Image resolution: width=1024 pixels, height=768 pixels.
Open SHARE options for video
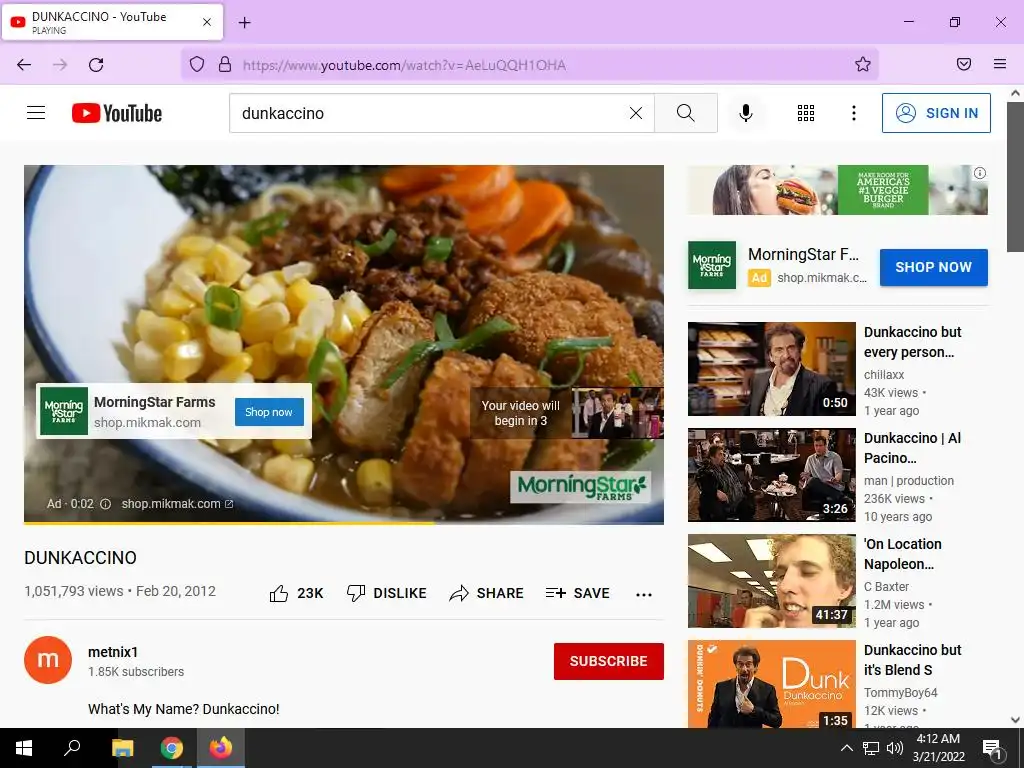[487, 593]
